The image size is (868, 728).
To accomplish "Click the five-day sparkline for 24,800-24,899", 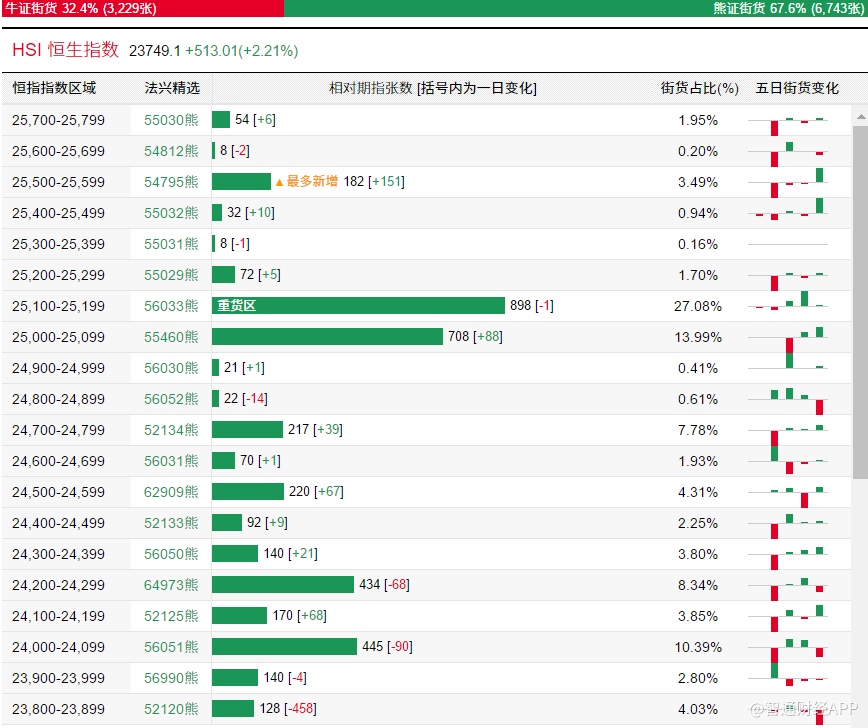I will pyautogui.click(x=788, y=401).
